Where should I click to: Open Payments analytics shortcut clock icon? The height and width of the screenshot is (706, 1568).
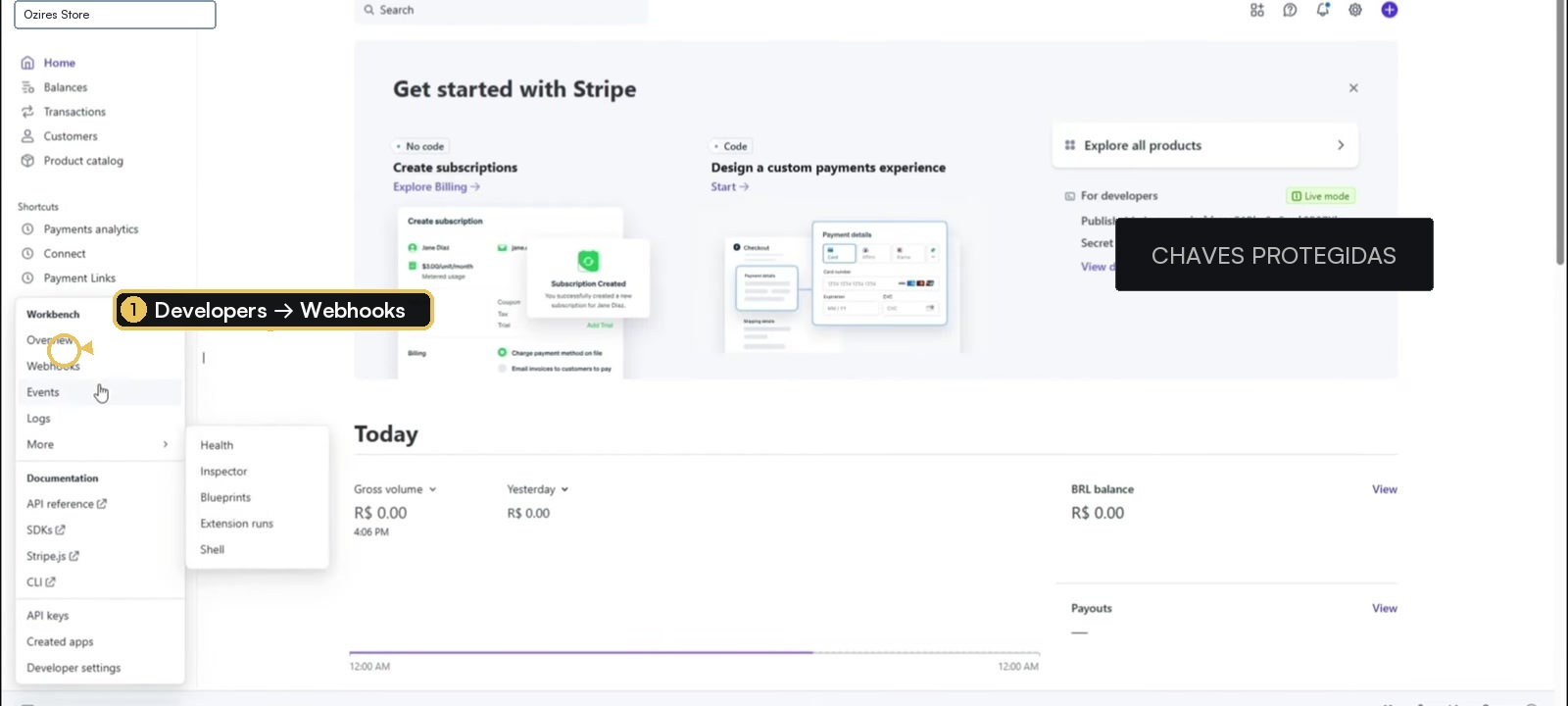[27, 229]
